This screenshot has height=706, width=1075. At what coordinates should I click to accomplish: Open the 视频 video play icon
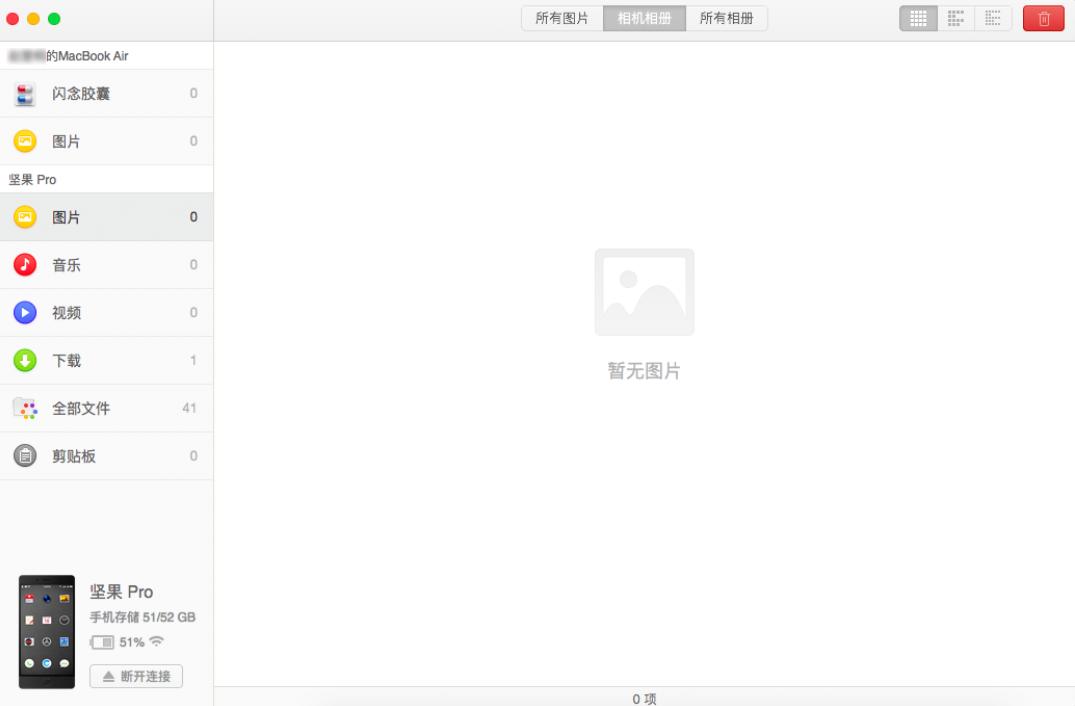(25, 313)
